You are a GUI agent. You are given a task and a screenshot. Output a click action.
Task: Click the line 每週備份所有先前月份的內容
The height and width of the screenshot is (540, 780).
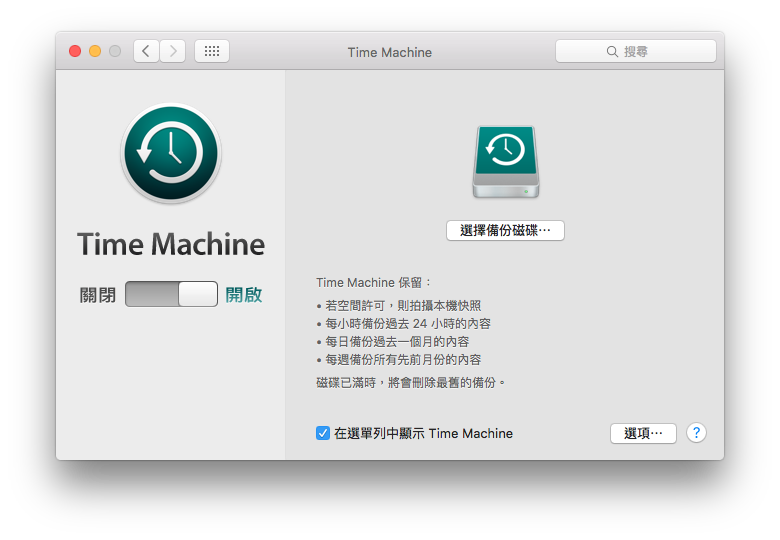click(403, 360)
